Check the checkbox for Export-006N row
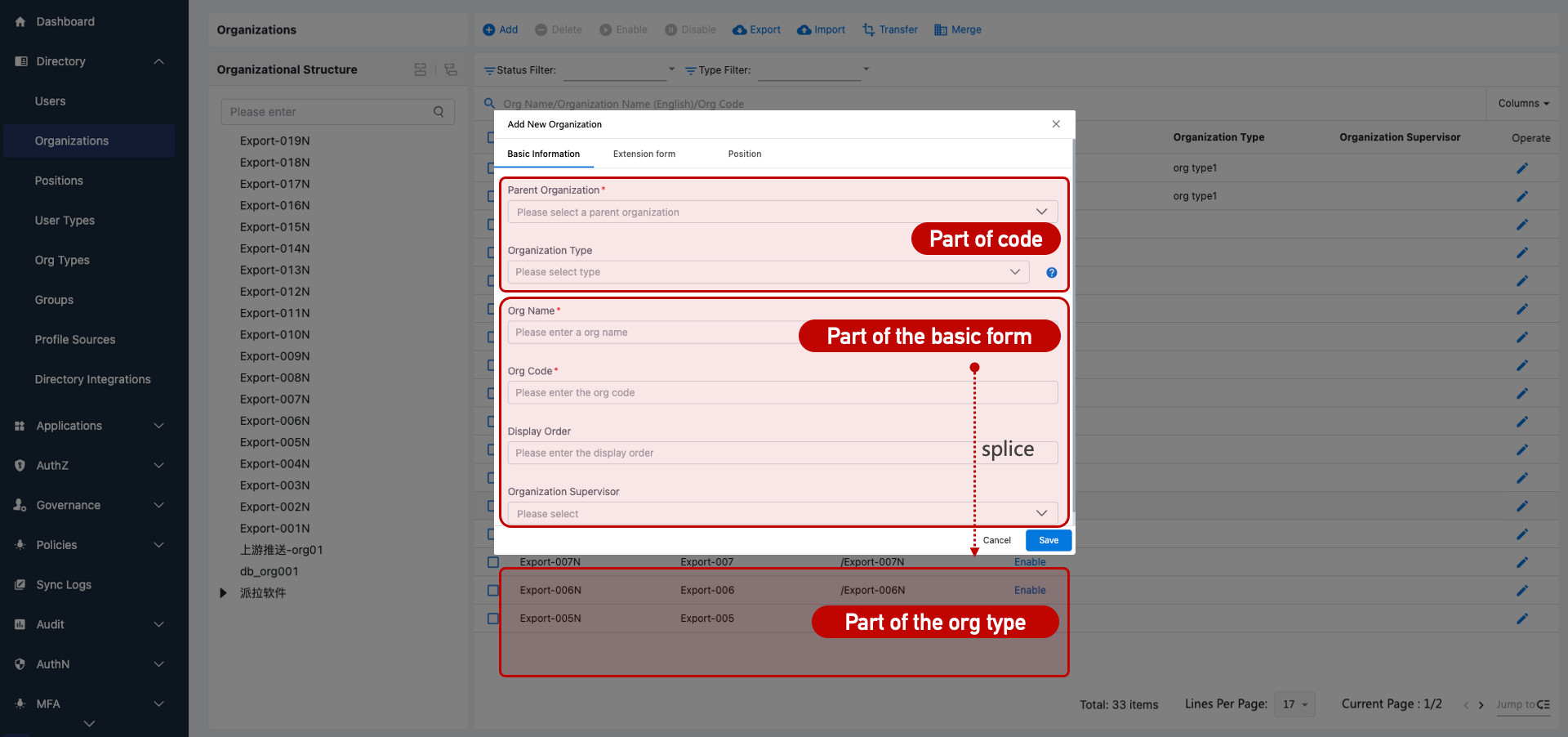The width and height of the screenshot is (1568, 737). (x=492, y=590)
